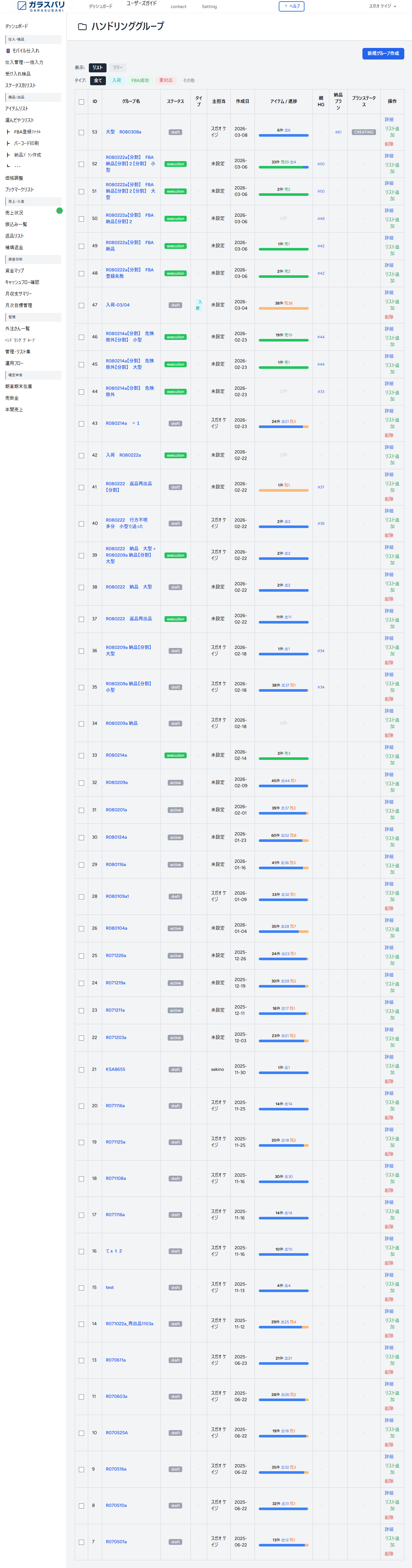The image size is (412, 1568).
Task: Click the progress bar of group 52
Action: point(283,167)
